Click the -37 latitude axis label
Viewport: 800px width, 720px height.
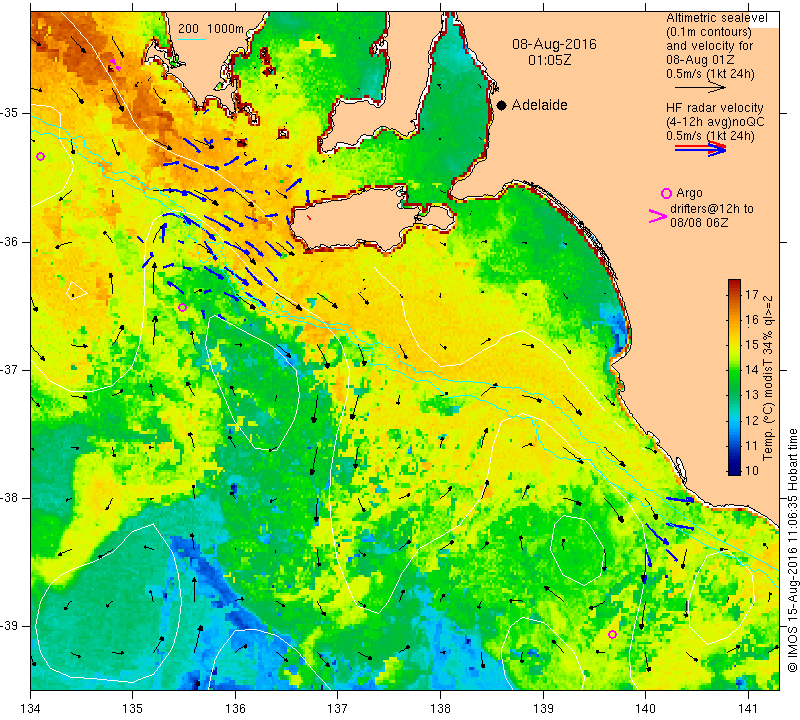tap(10, 369)
